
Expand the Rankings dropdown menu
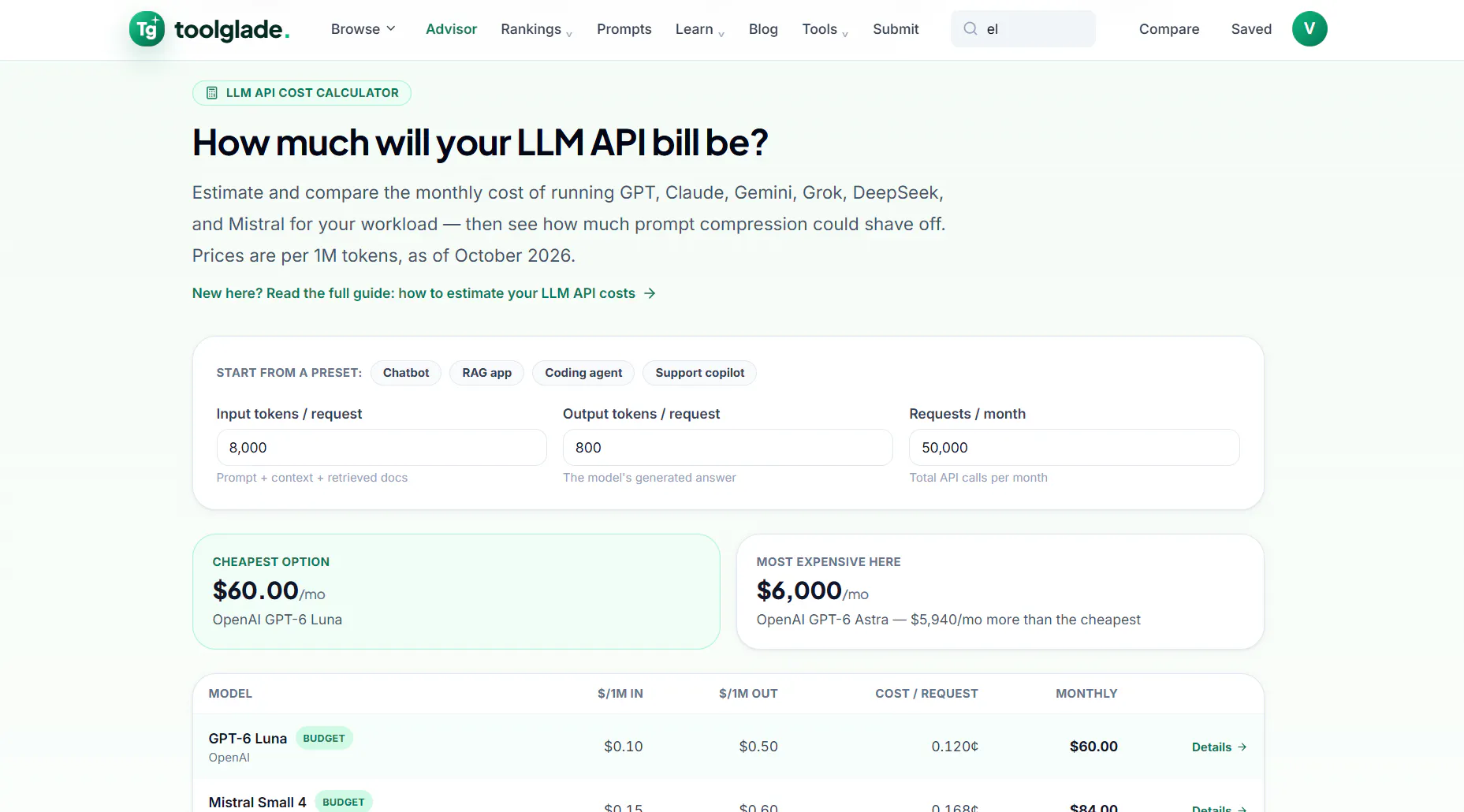tap(537, 29)
